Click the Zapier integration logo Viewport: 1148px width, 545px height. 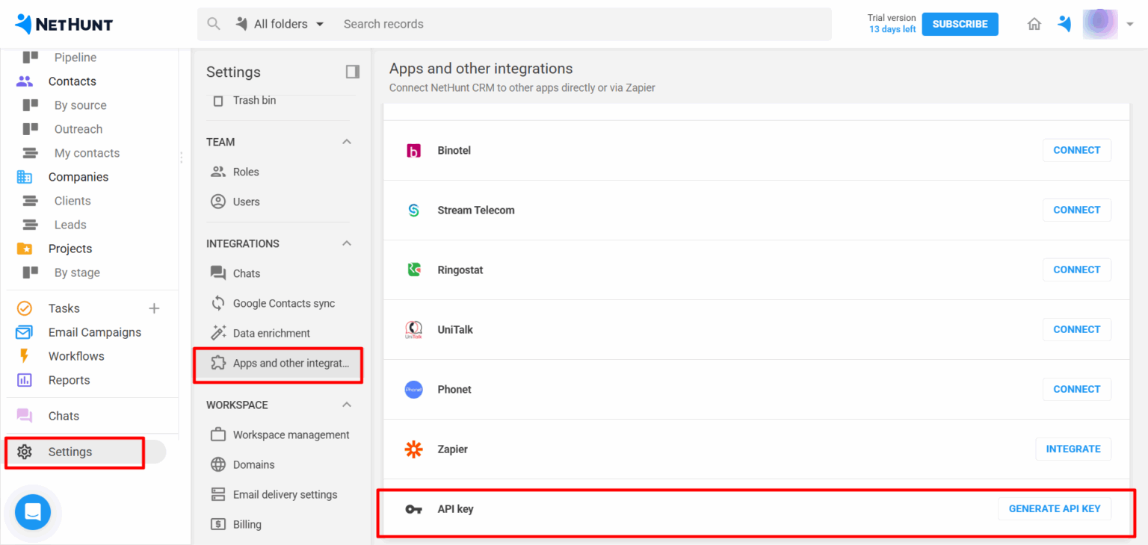pyautogui.click(x=414, y=449)
